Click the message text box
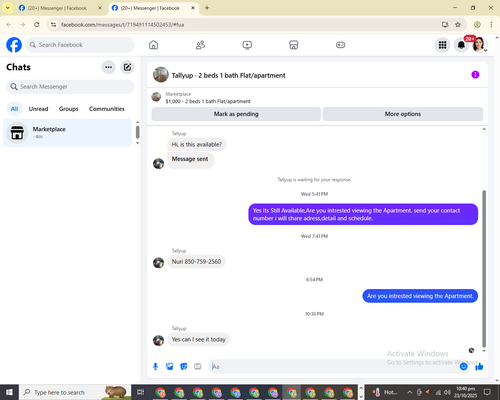500x400 pixels. tap(333, 367)
